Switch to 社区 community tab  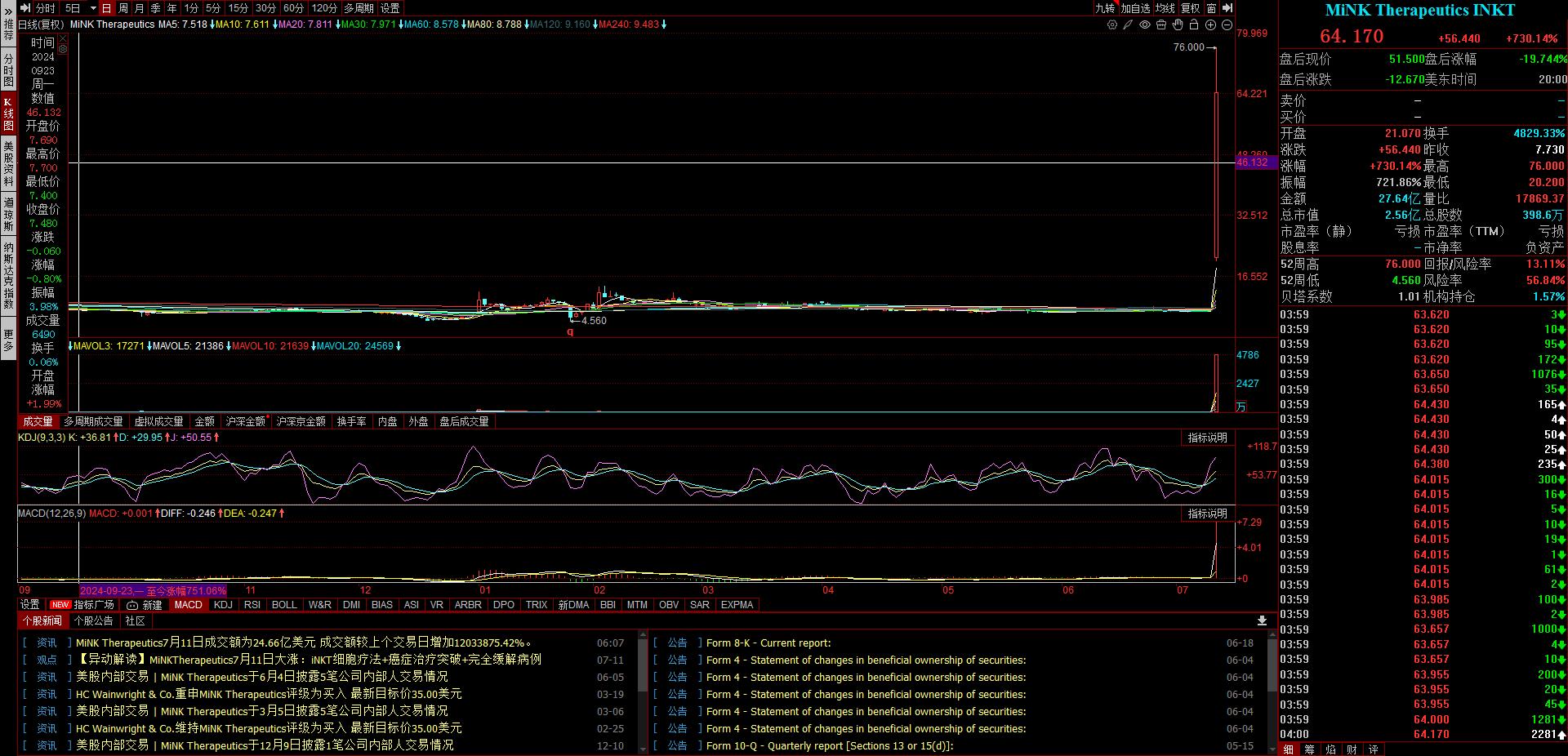pos(135,621)
